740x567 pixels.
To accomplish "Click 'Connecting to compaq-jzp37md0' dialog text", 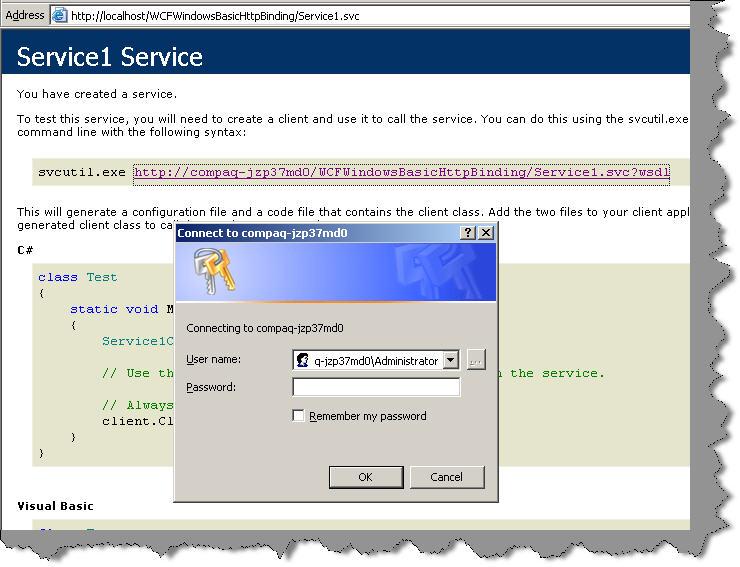I will click(265, 328).
